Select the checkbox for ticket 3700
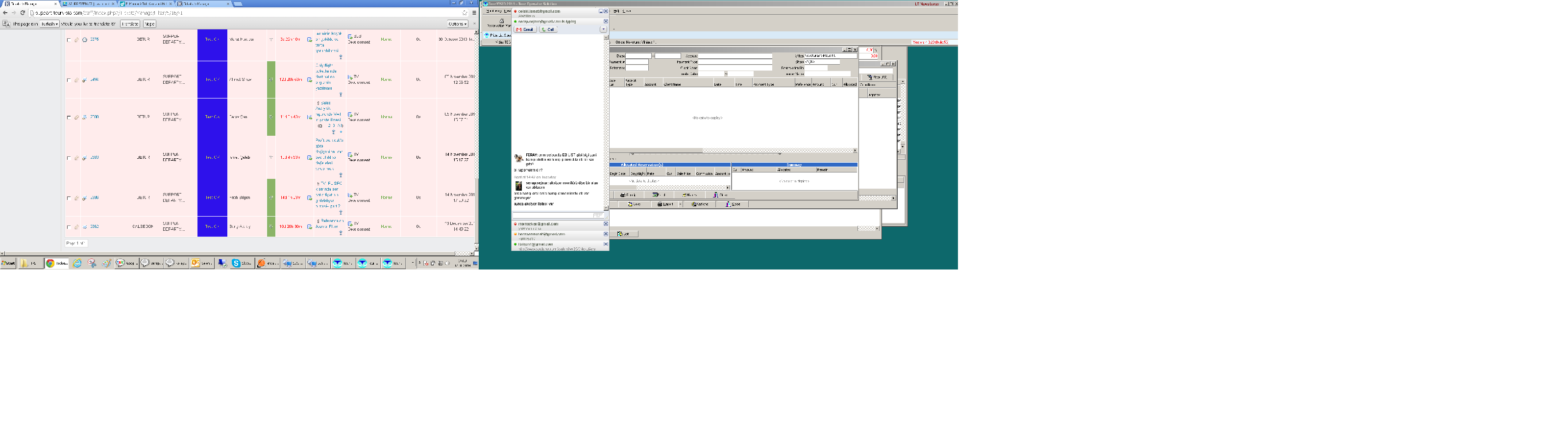The image size is (1568, 441). click(x=69, y=117)
